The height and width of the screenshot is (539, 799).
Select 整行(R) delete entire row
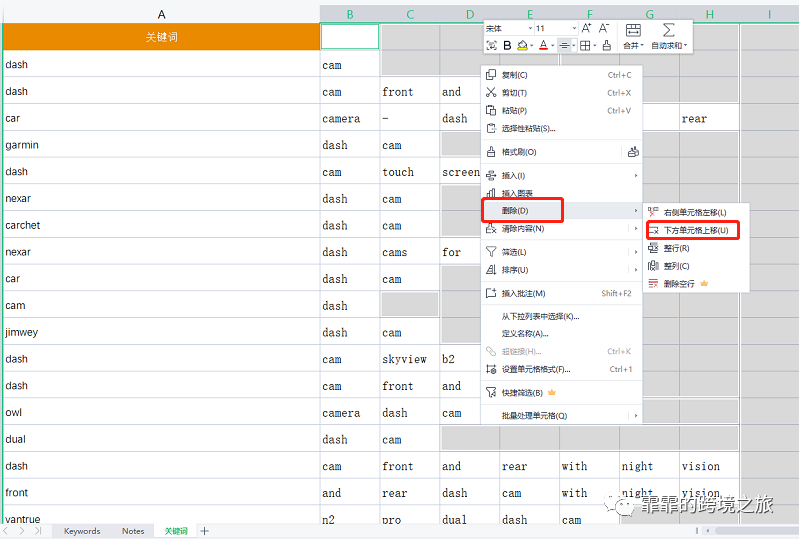tap(696, 248)
